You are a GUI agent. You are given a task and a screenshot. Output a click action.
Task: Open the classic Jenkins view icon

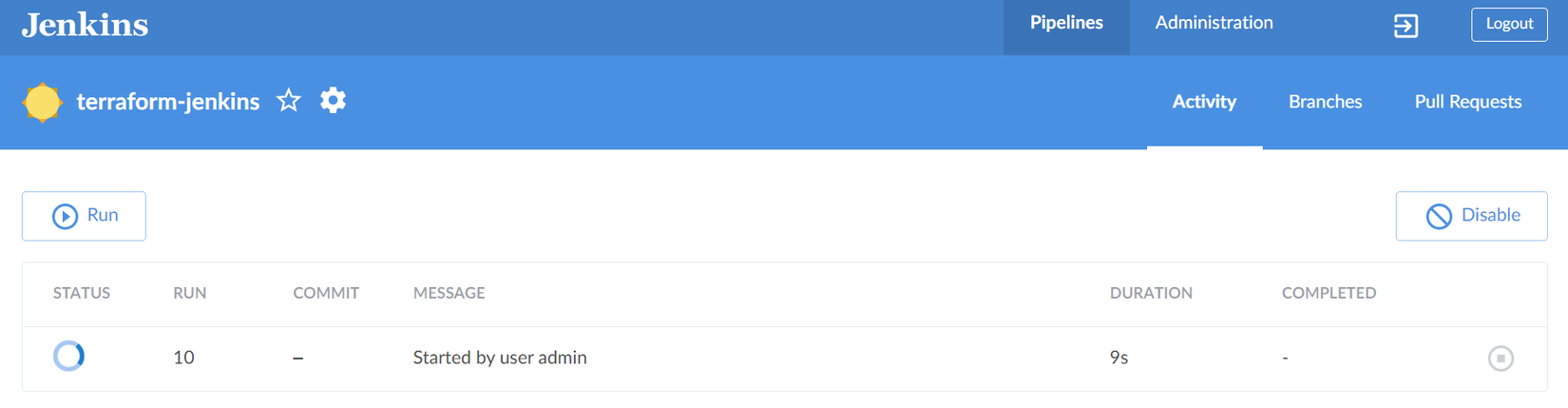click(1405, 26)
